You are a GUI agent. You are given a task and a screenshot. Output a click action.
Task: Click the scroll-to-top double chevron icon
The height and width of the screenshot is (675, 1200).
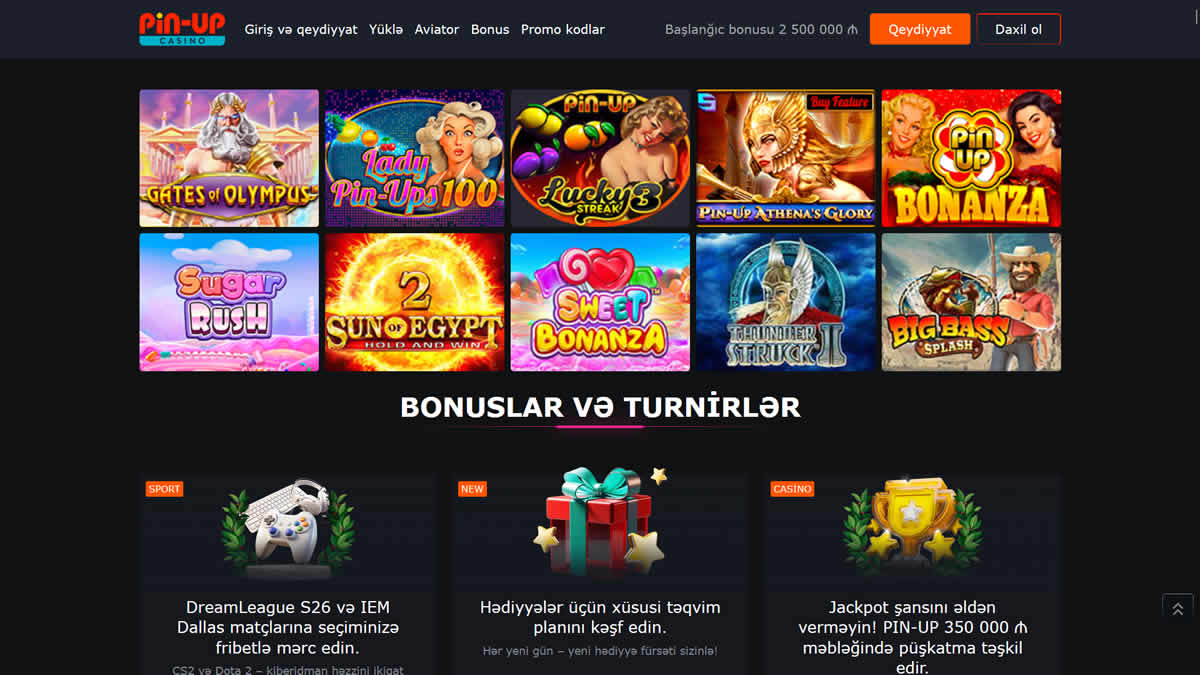[x=1177, y=609]
